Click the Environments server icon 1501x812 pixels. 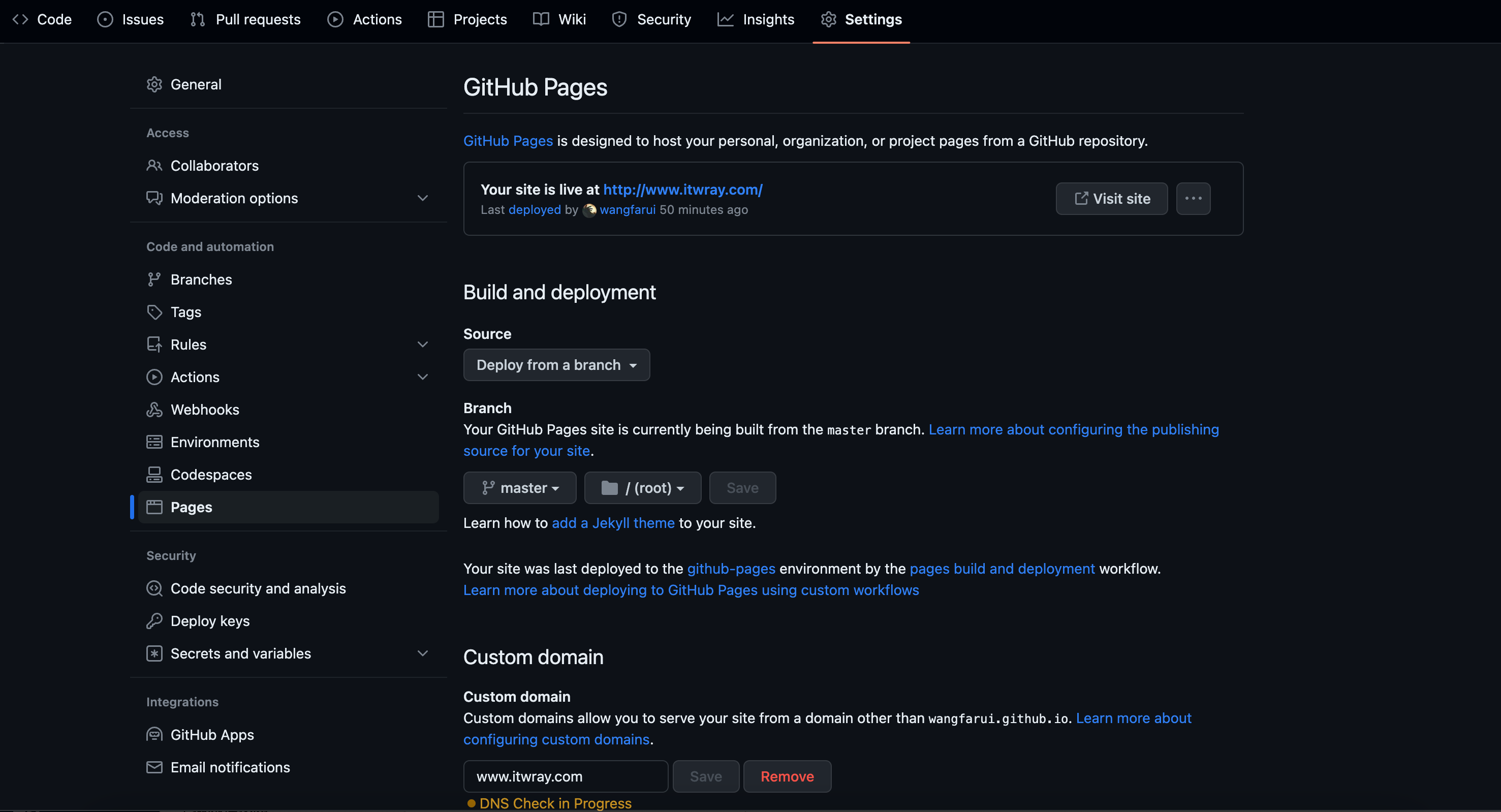point(154,442)
